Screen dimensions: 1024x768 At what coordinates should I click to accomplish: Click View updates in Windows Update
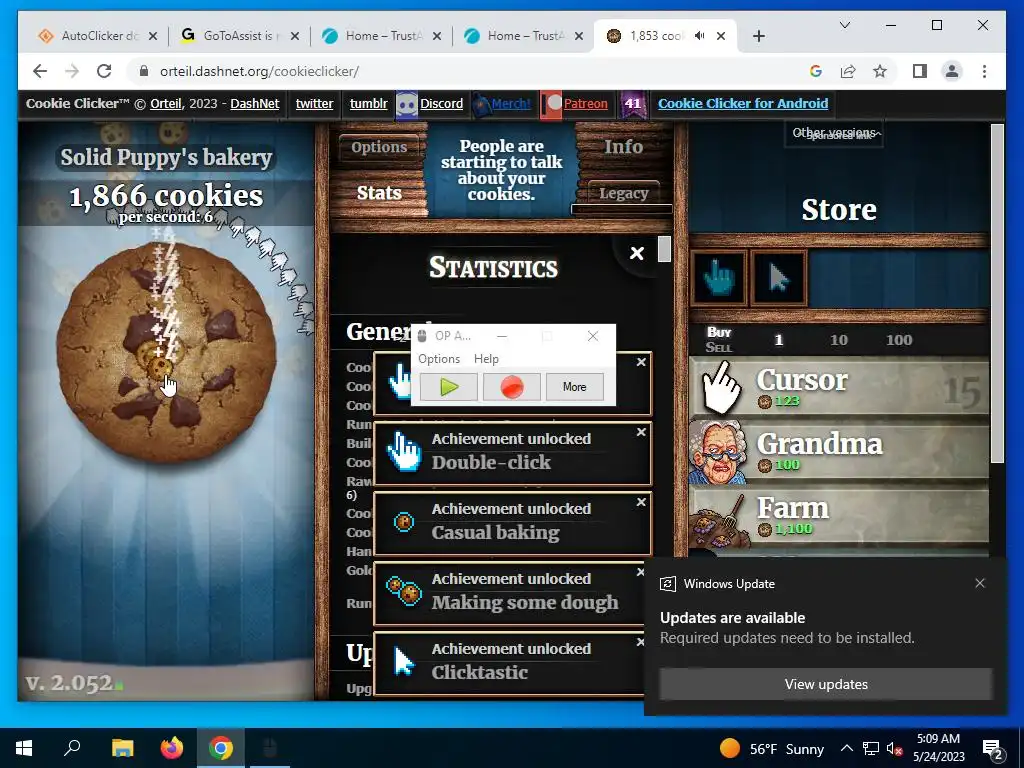pyautogui.click(x=825, y=684)
